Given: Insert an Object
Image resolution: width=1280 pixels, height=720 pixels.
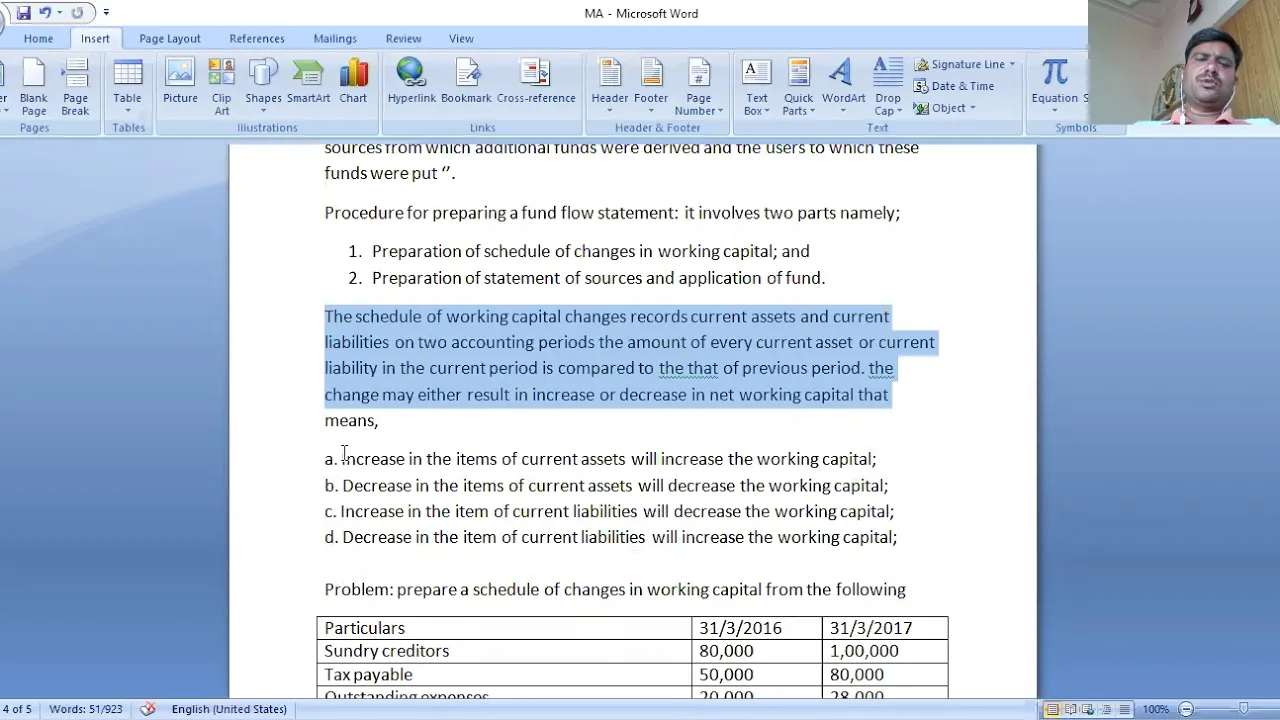Looking at the screenshot, I should pos(940,108).
